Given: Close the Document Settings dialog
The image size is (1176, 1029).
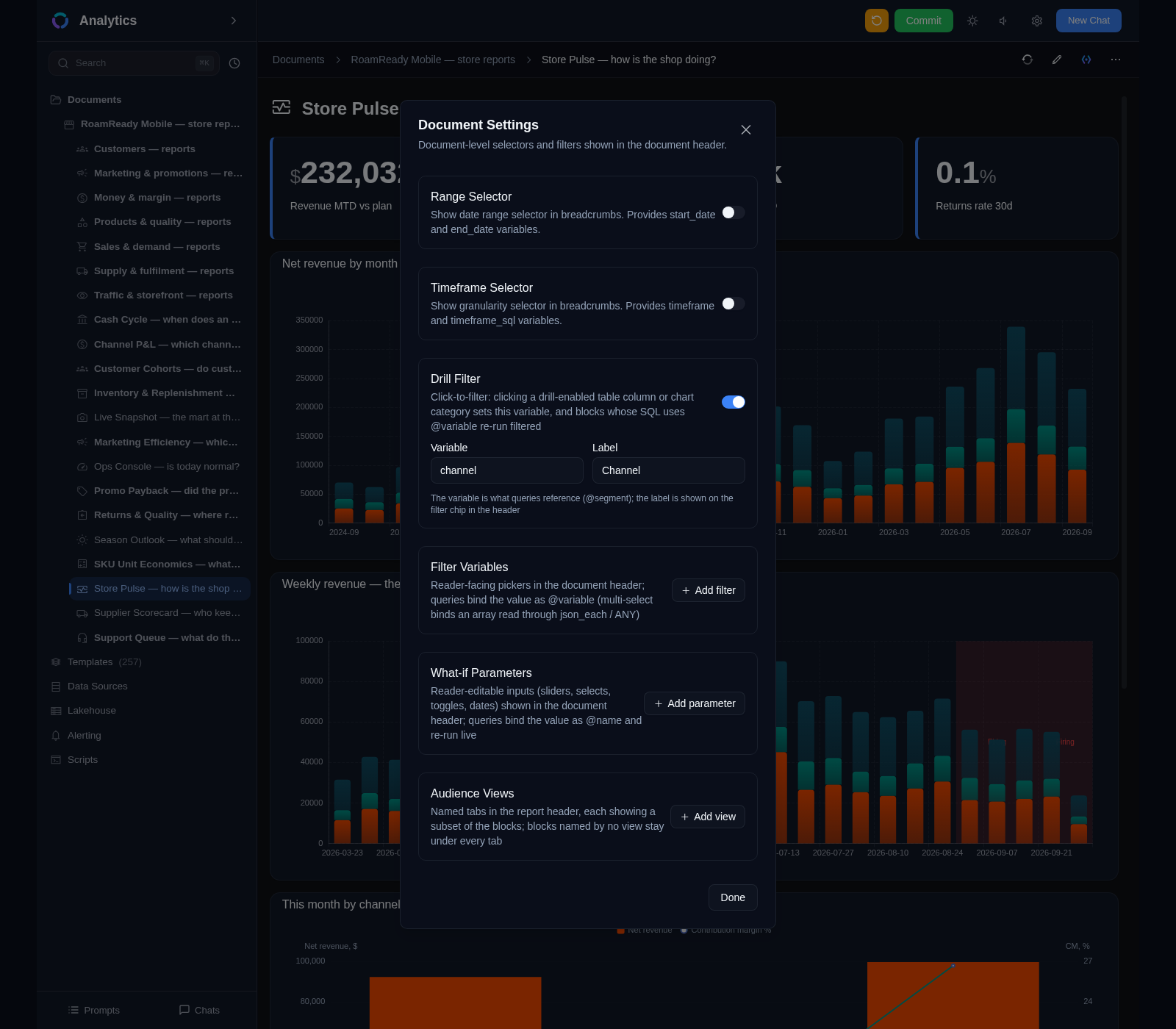Looking at the screenshot, I should pyautogui.click(x=746, y=129).
